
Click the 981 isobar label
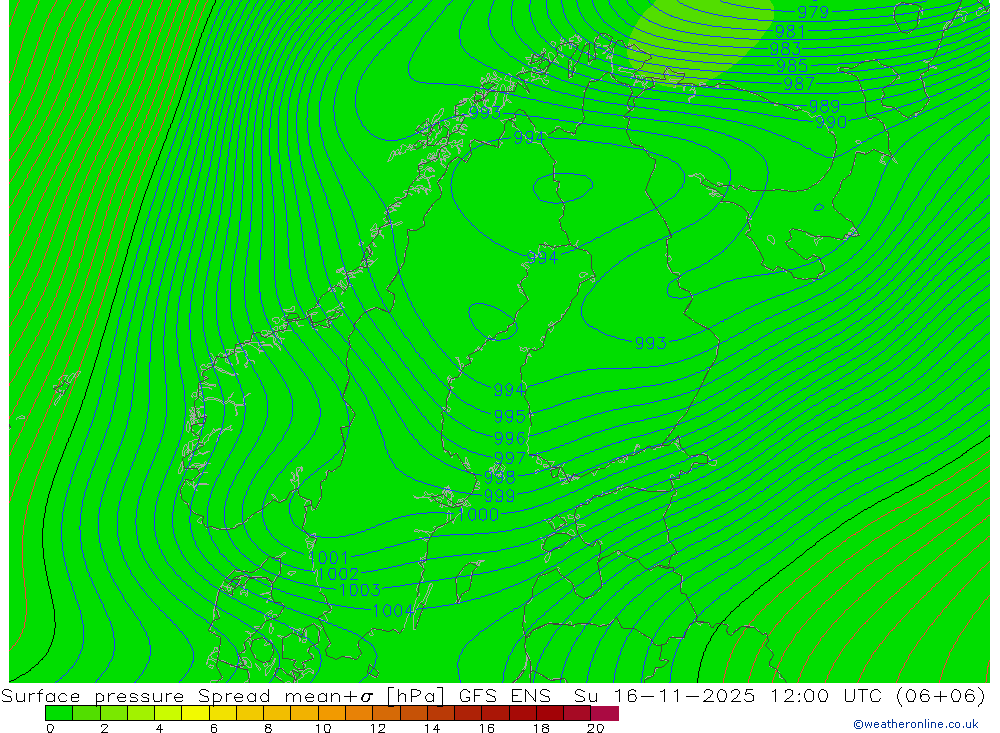(x=790, y=31)
